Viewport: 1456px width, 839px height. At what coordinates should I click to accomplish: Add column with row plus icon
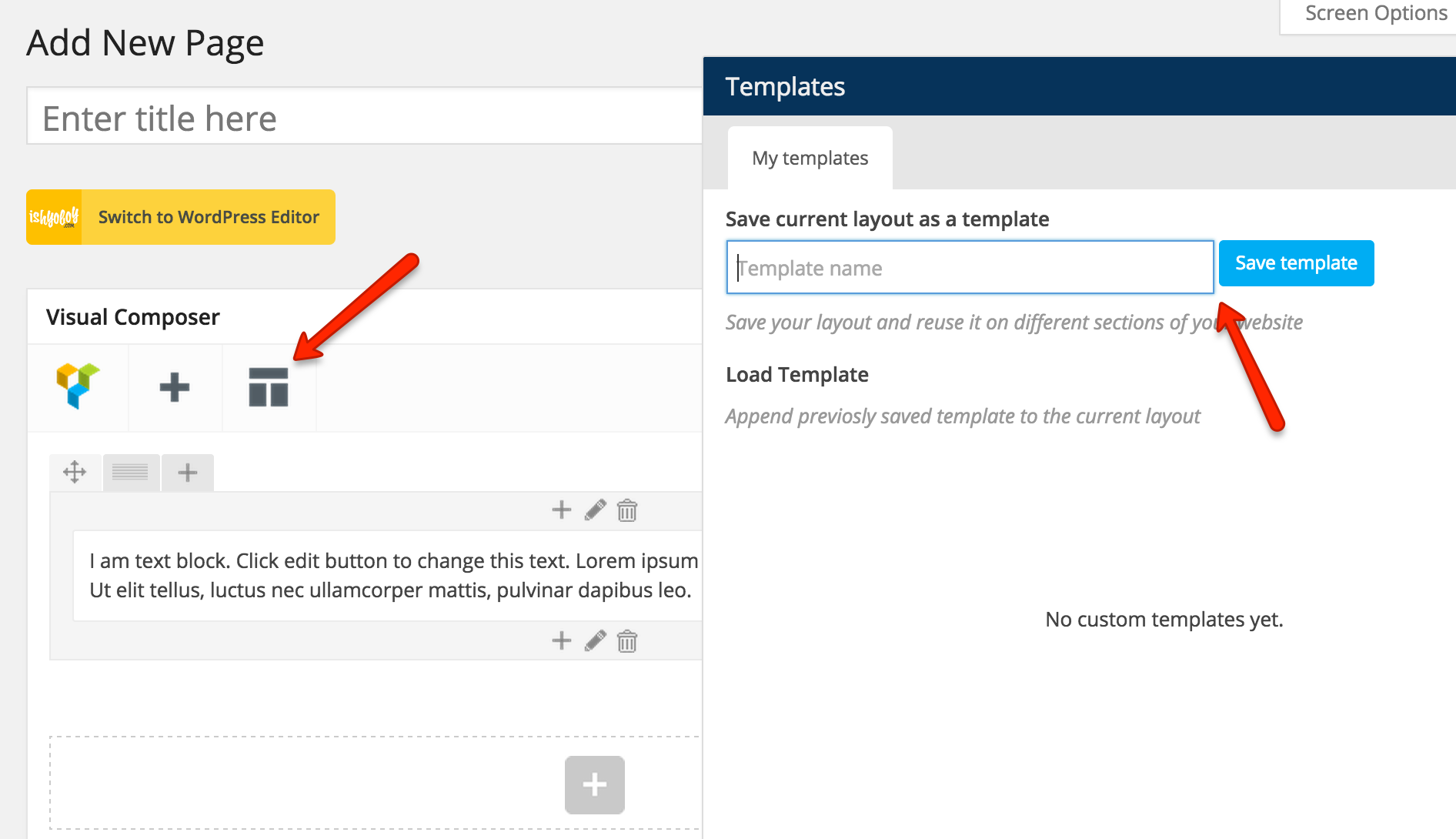coord(188,472)
